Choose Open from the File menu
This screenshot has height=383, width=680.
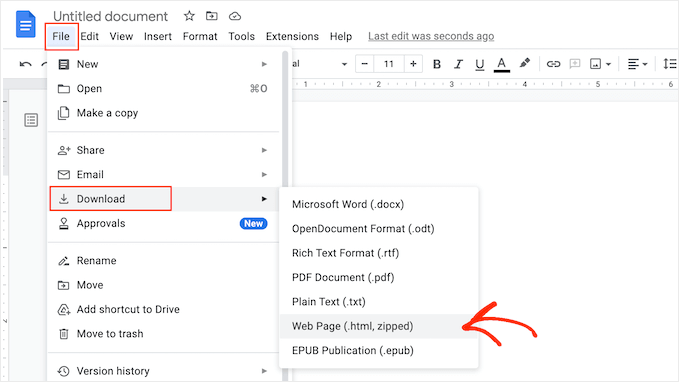click(163, 88)
